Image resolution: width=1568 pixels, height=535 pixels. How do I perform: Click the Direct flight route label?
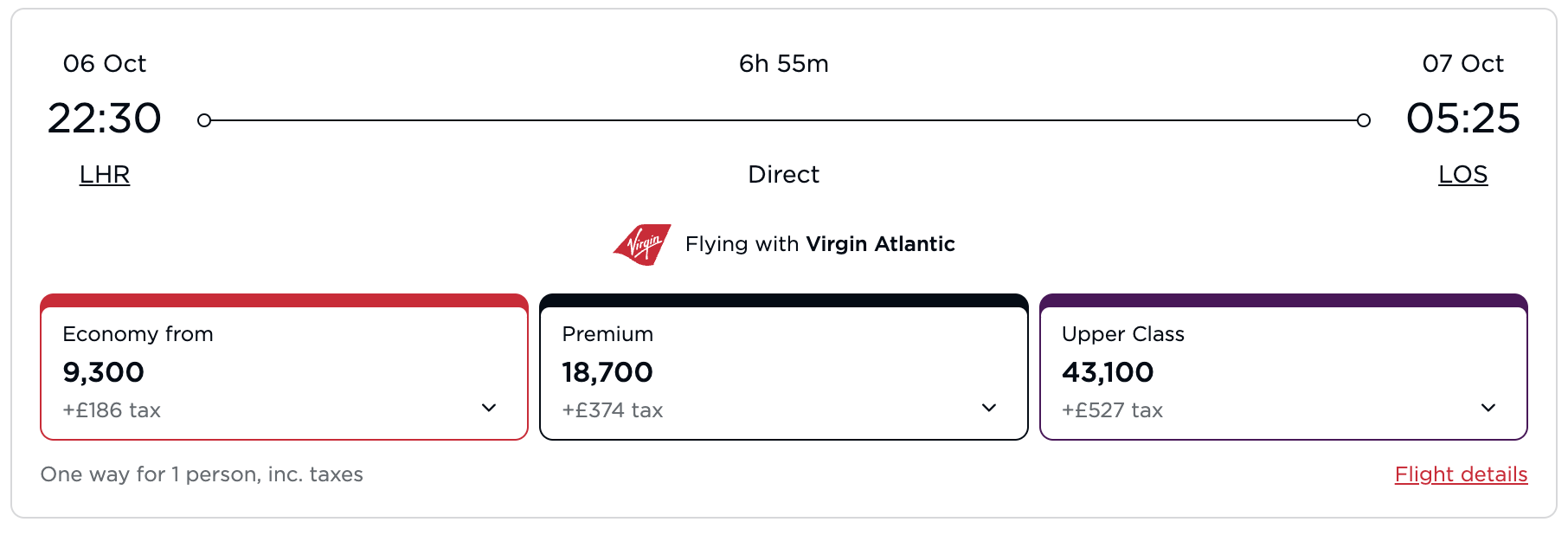pyautogui.click(x=784, y=175)
